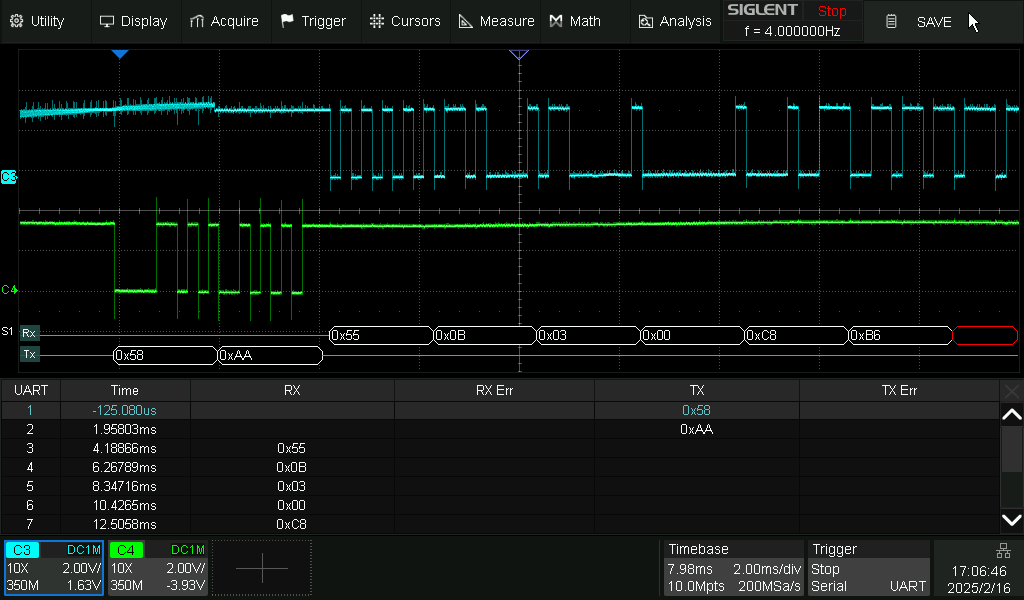Open the Trigger settings box
This screenshot has height=600, width=1024.
point(867,568)
